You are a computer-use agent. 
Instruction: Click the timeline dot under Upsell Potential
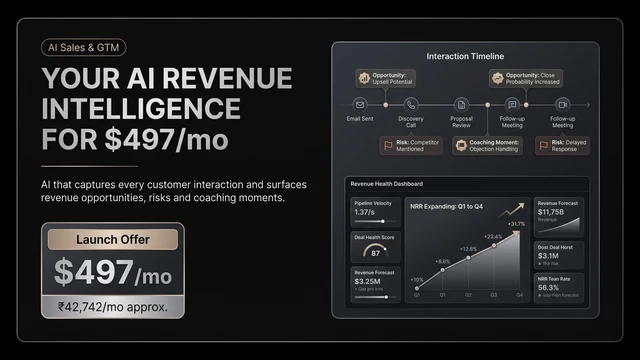(385, 105)
